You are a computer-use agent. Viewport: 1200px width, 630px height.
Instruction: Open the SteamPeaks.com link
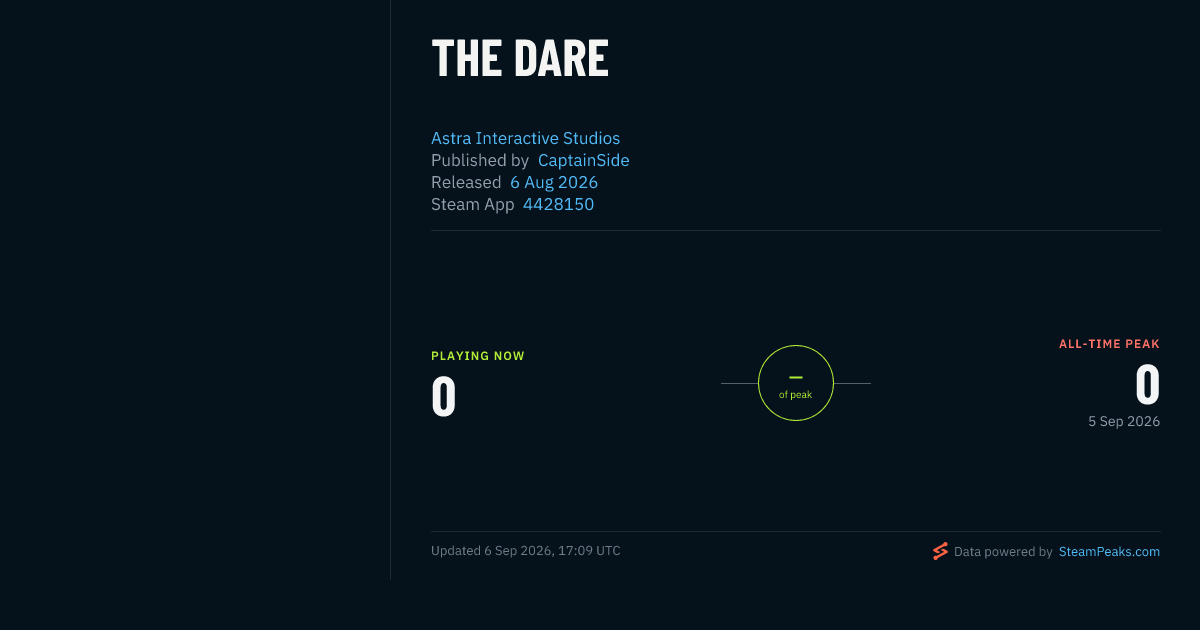(x=1109, y=551)
